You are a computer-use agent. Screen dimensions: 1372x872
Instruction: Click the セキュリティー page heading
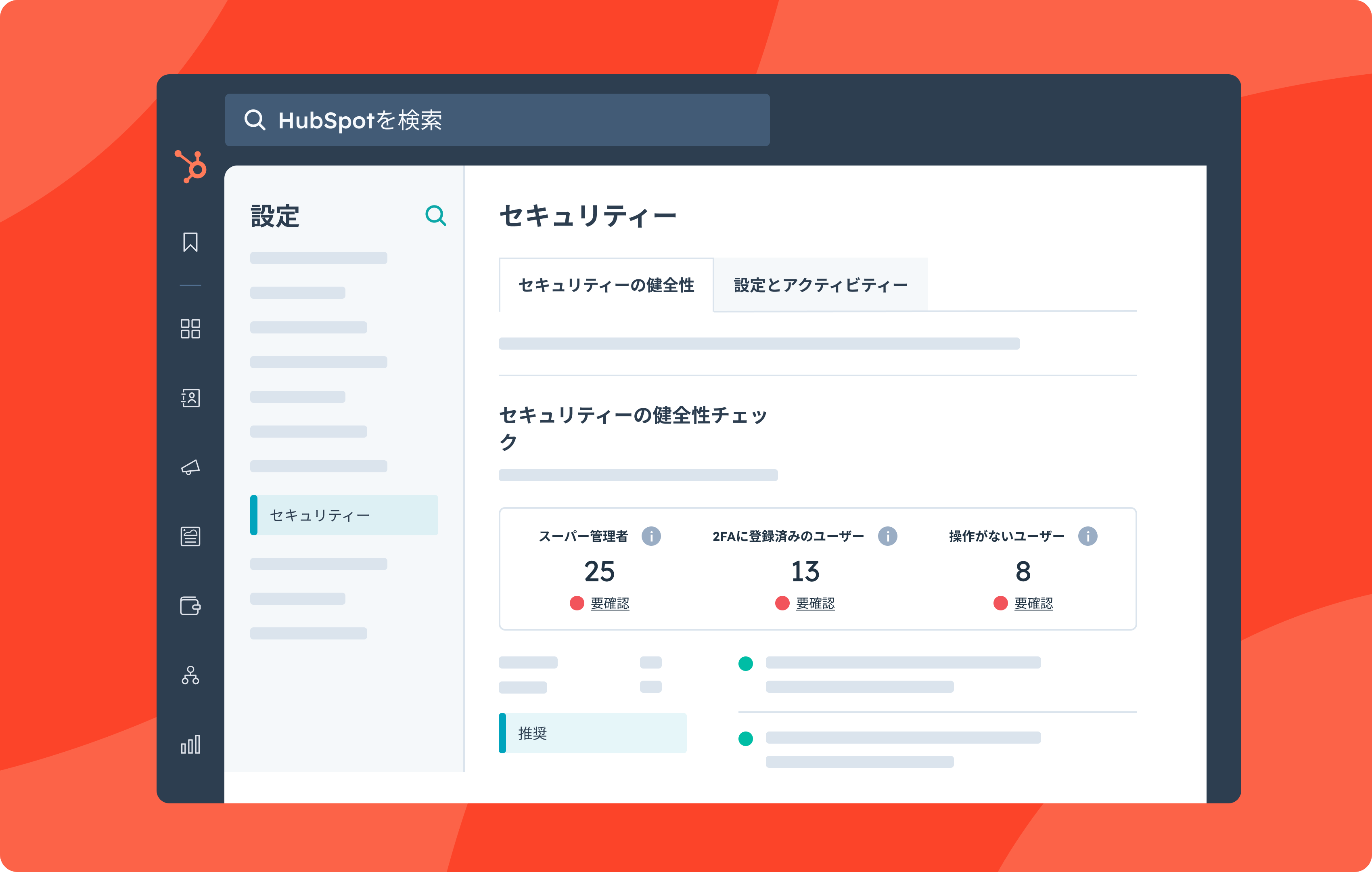click(x=588, y=216)
